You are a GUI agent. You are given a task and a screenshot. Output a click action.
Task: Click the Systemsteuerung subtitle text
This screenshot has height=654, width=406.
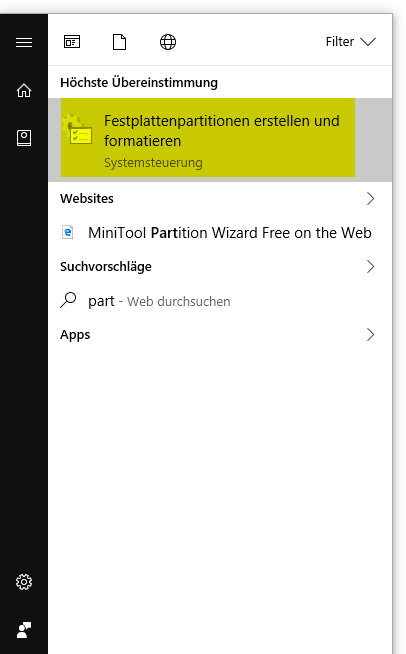153,163
